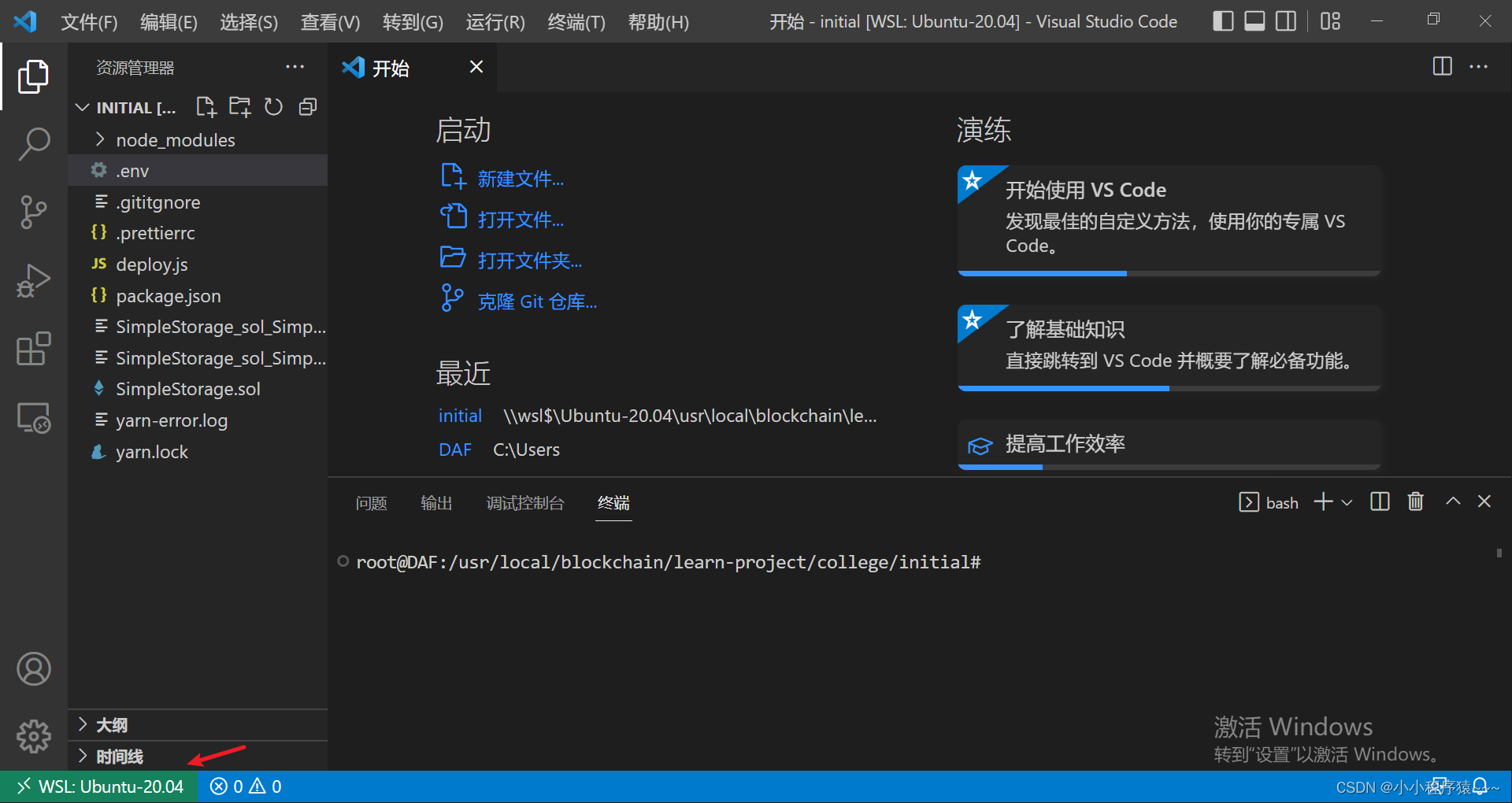
Task: Open the Source Control view
Action: tap(33, 213)
